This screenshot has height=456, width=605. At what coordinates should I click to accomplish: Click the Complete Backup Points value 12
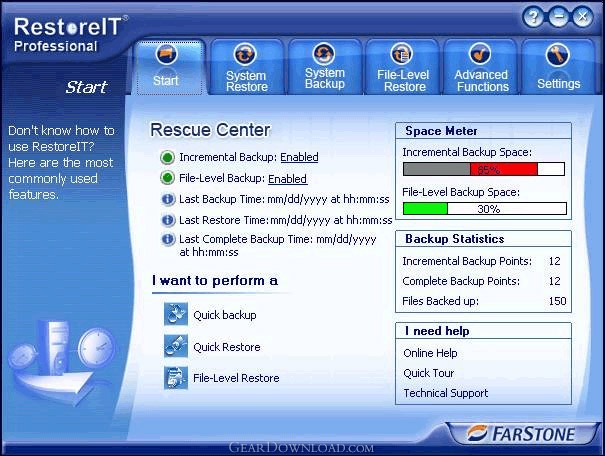(554, 281)
